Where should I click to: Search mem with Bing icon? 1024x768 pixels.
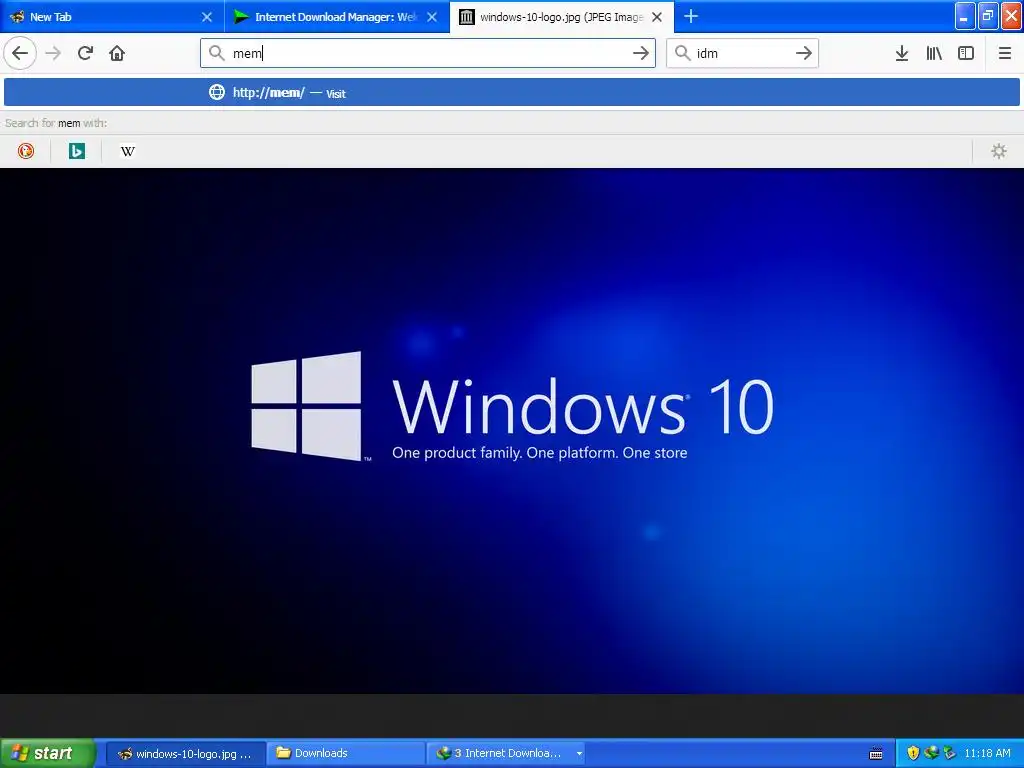point(76,151)
